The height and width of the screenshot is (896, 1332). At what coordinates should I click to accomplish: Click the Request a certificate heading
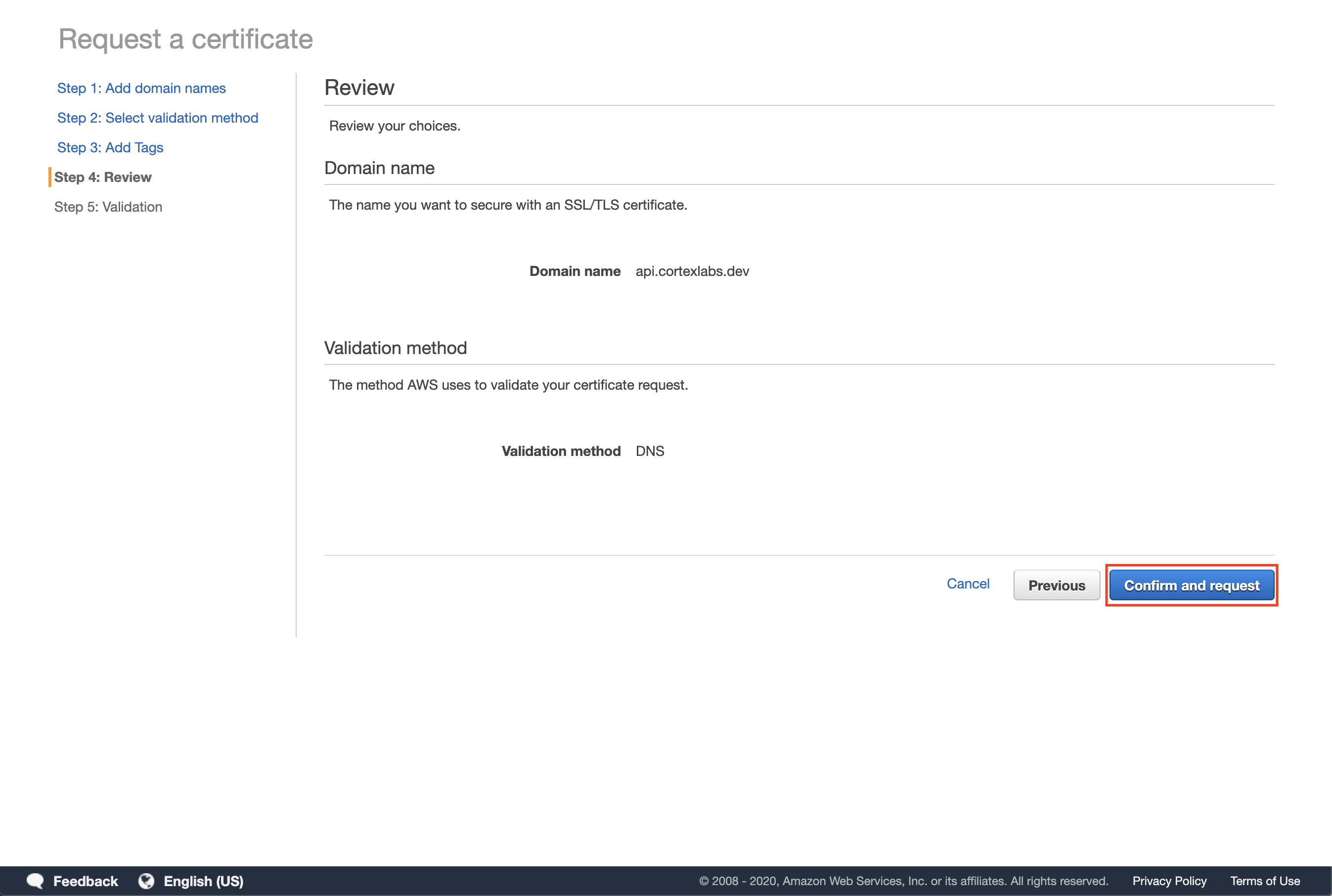pos(186,39)
